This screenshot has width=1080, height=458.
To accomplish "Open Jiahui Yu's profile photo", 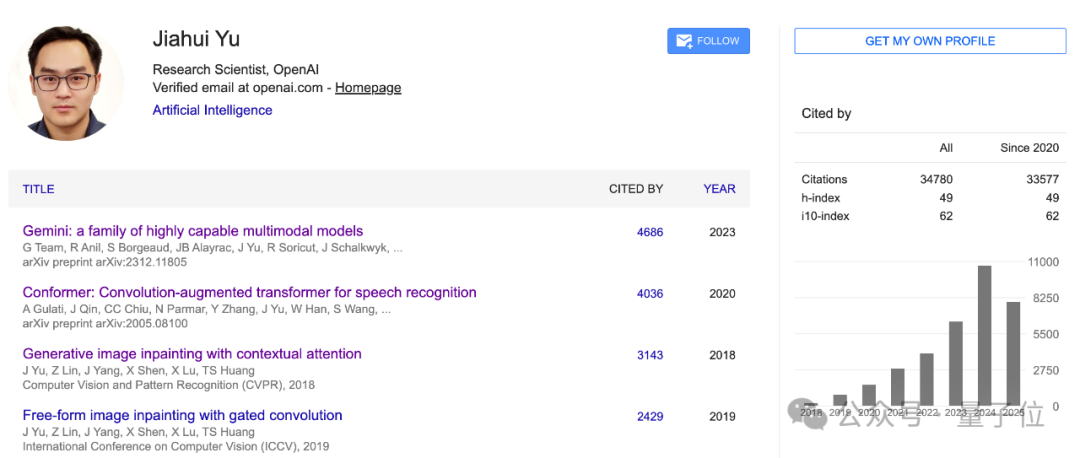I will tap(66, 82).
